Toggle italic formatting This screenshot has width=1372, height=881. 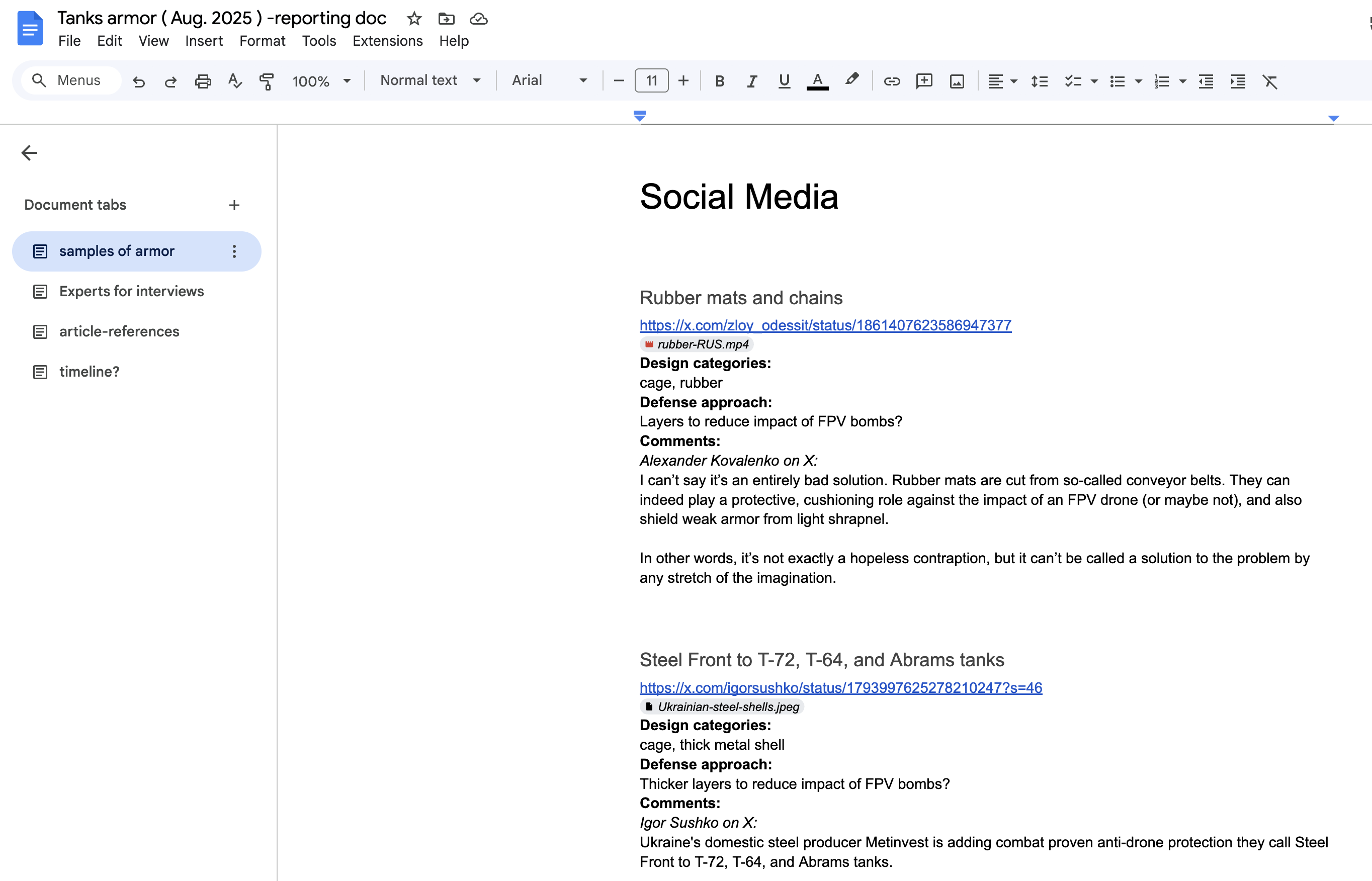(x=752, y=81)
